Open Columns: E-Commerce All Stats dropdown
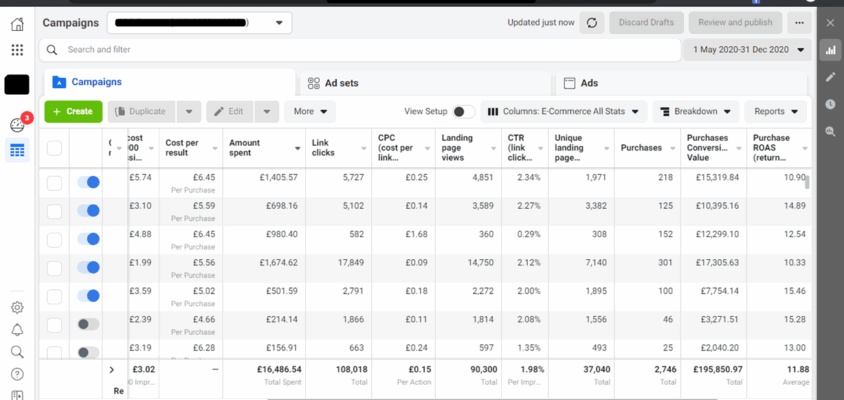Screen dimensions: 844x400 pyautogui.click(x=563, y=111)
